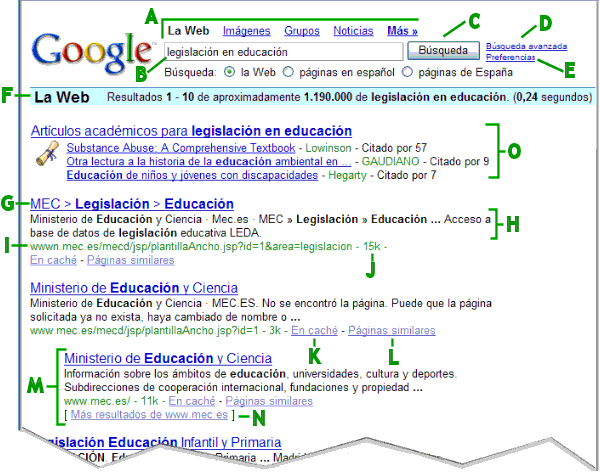Open 'Substance Abuse: A Comprehensive Textbook' link
The width and height of the screenshot is (600, 475).
[x=181, y=148]
